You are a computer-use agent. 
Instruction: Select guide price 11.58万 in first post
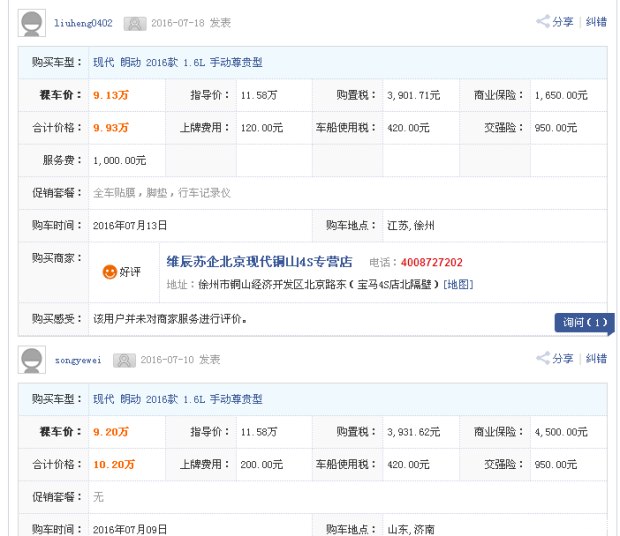tap(259, 95)
